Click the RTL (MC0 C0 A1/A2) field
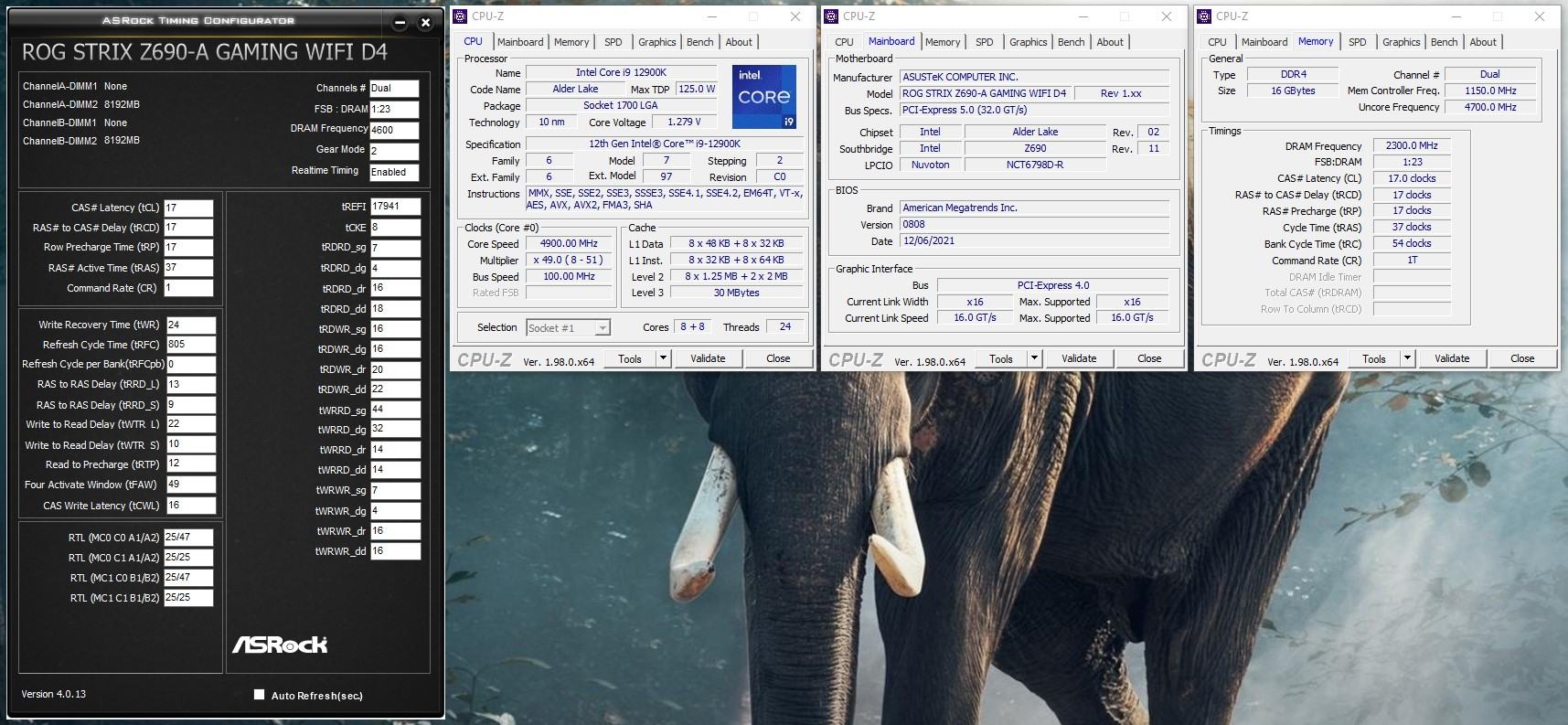1568x725 pixels. [x=188, y=538]
